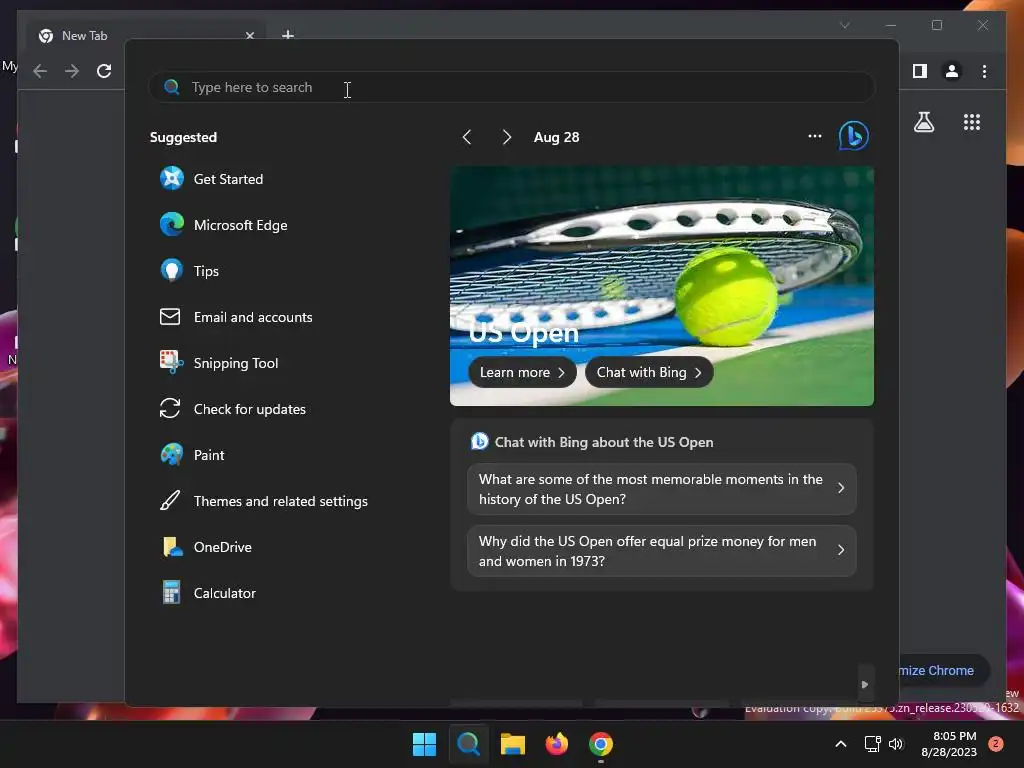Click the Suggested heading text
The width and height of the screenshot is (1024, 768).
(184, 137)
